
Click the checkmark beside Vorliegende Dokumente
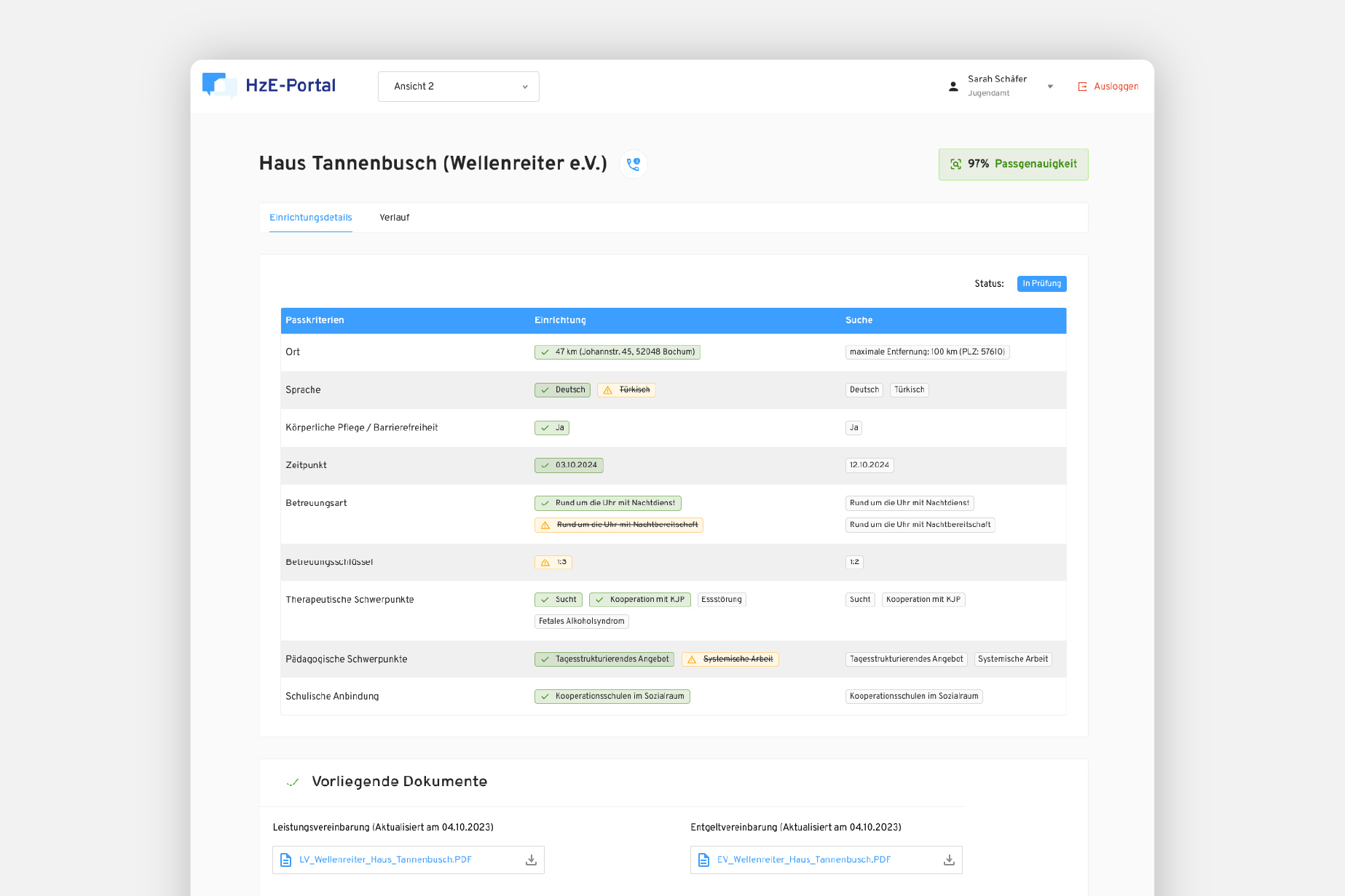pos(293,782)
